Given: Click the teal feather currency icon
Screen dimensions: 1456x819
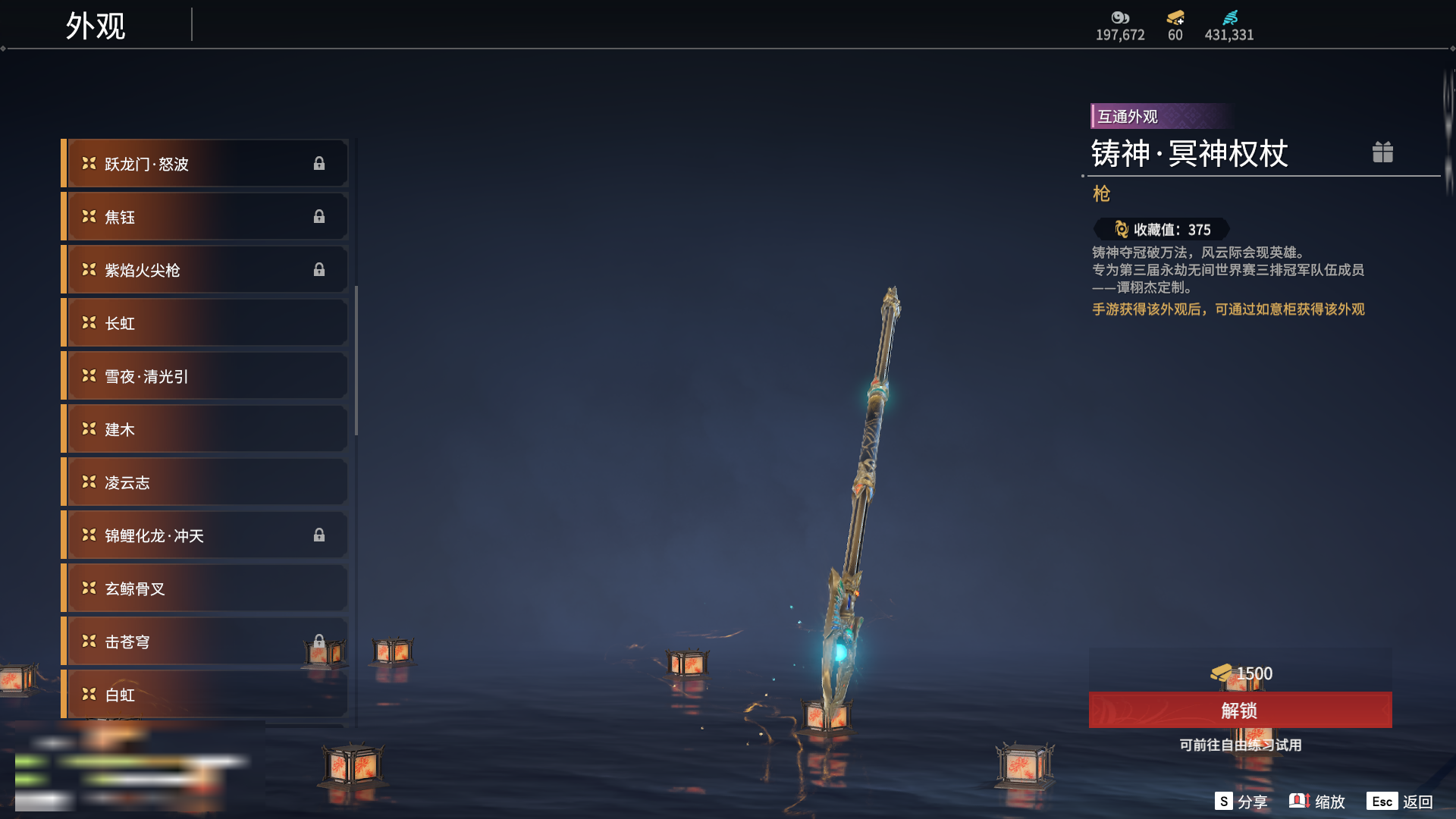Looking at the screenshot, I should pos(1230,17).
